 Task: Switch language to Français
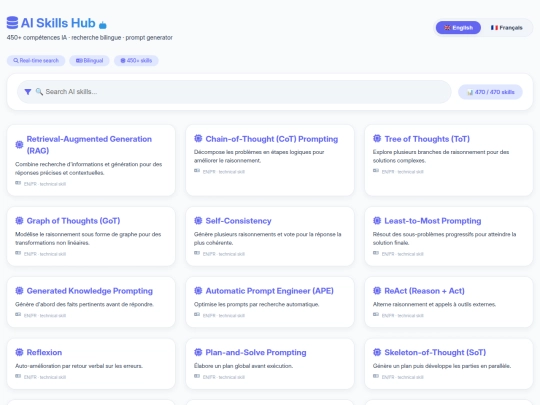pos(506,28)
